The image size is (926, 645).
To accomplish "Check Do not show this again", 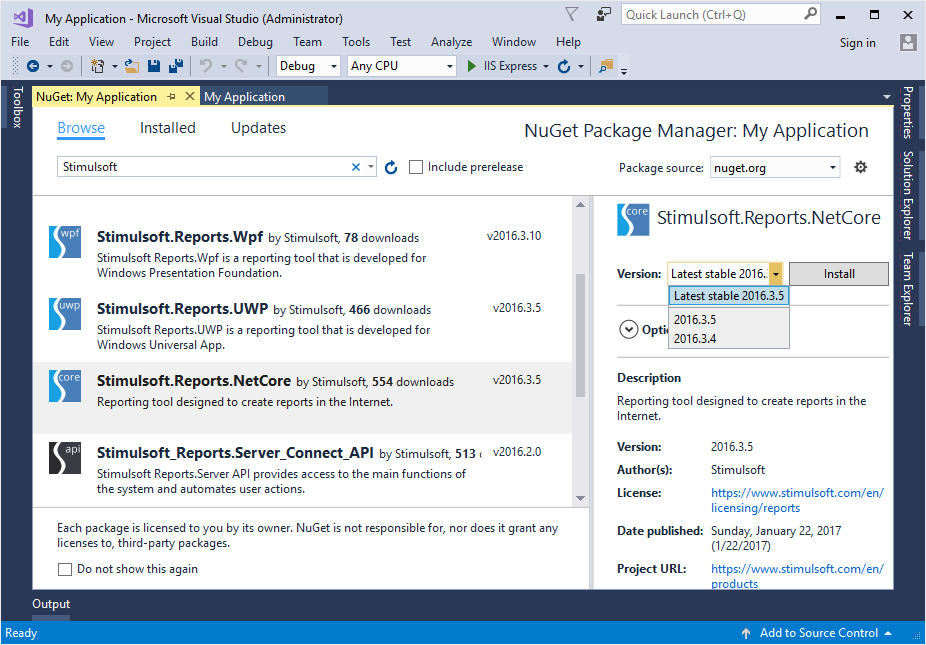I will click(65, 569).
